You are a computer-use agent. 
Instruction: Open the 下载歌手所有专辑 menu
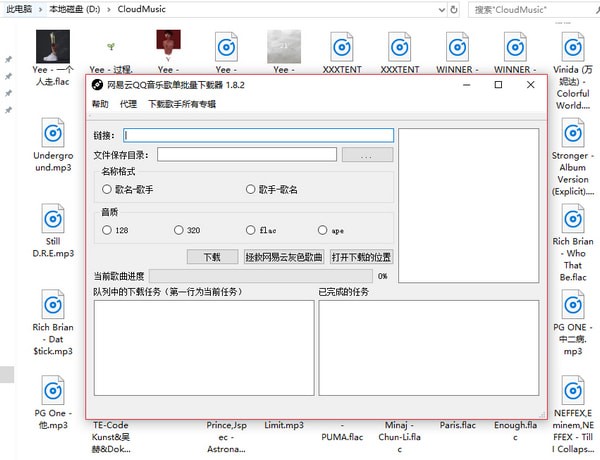coord(182,104)
